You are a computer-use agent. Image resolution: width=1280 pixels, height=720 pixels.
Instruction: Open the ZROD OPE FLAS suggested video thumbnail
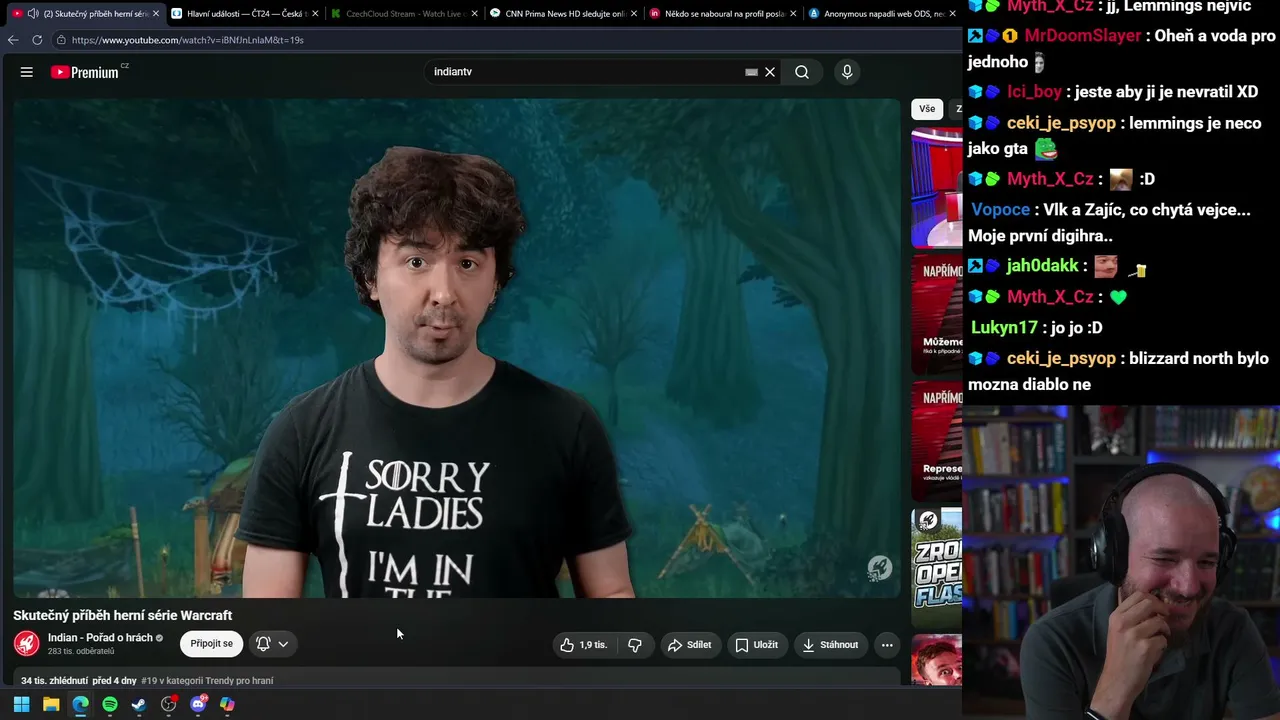click(937, 568)
